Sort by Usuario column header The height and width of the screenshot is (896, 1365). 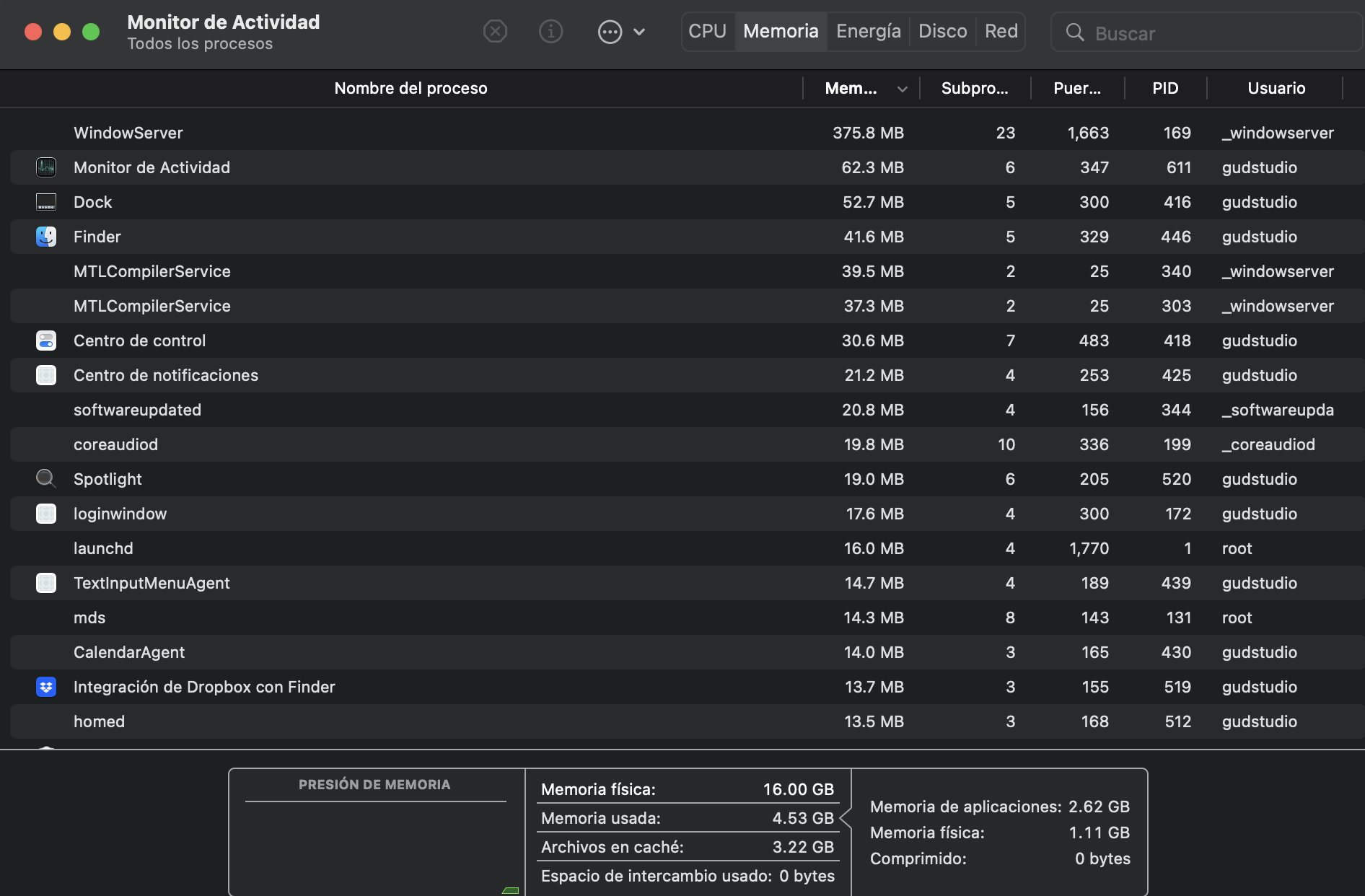(x=1276, y=89)
